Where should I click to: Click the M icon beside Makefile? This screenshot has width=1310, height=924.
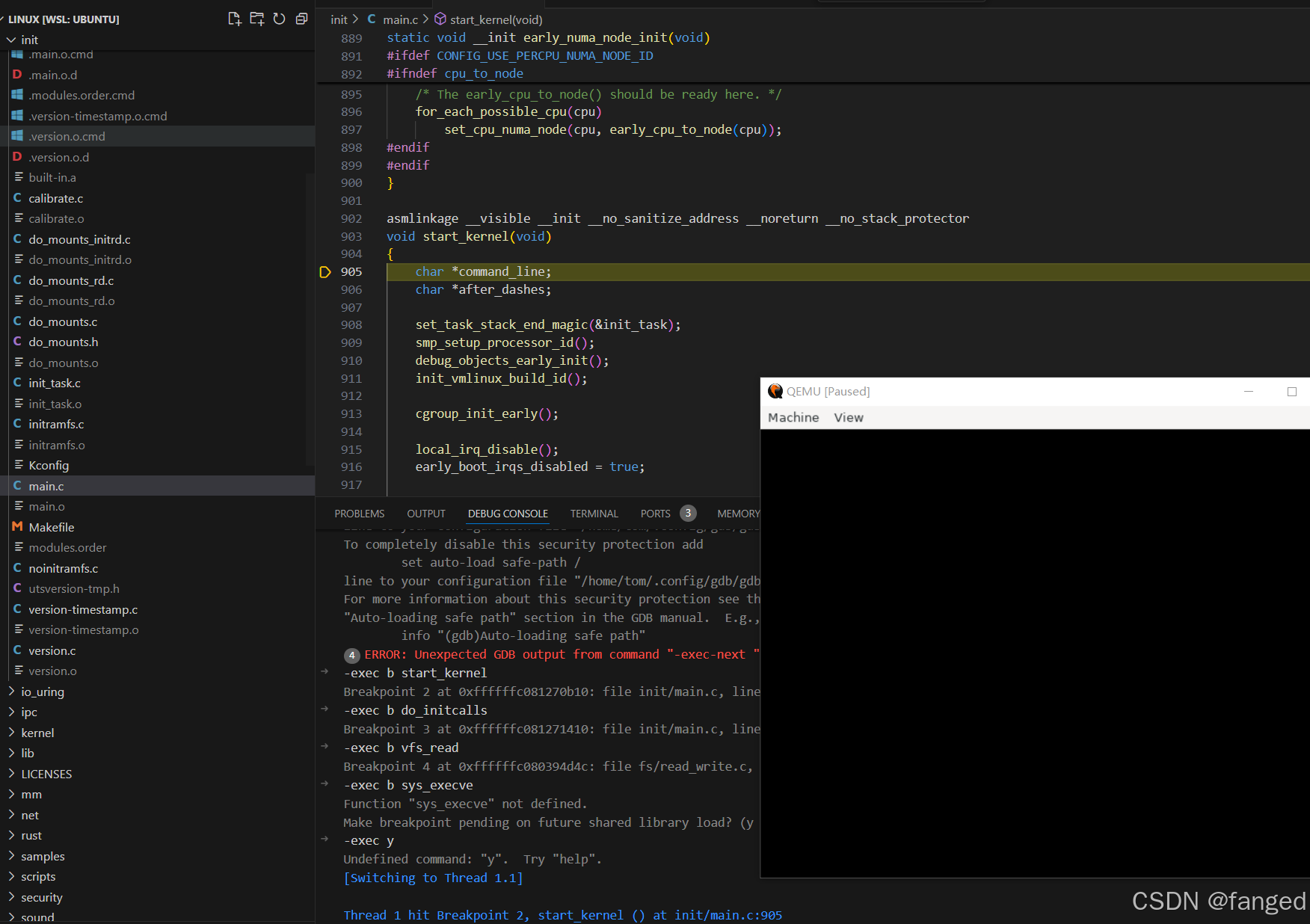pos(16,527)
